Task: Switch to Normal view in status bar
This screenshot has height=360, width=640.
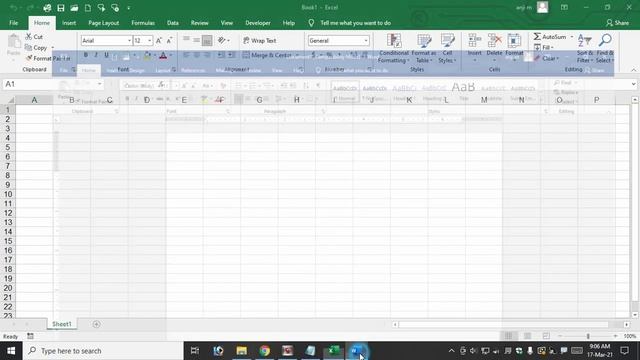Action: pos(509,336)
